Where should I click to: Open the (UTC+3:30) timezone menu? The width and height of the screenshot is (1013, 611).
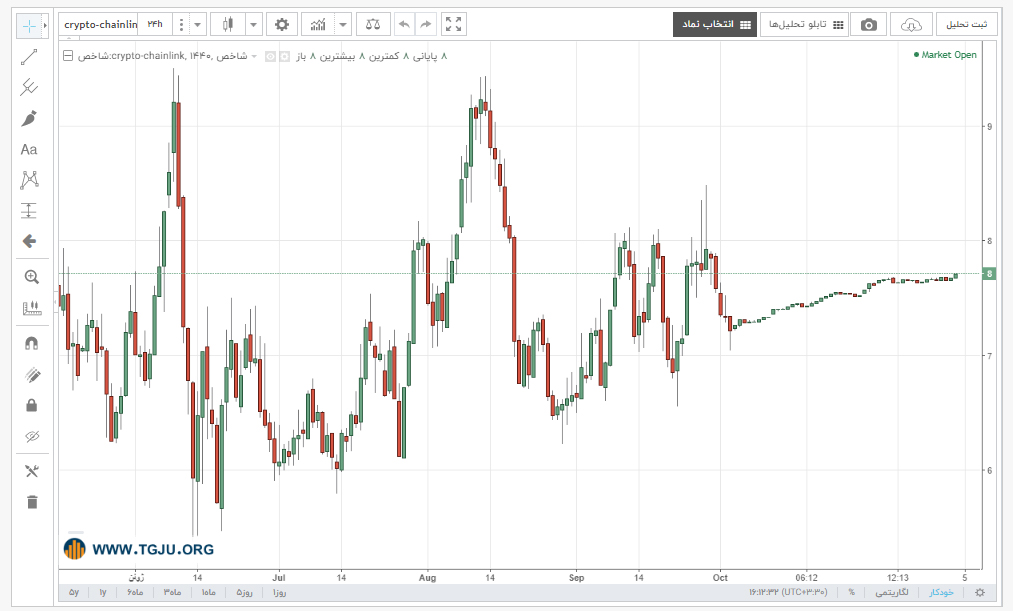click(x=788, y=592)
